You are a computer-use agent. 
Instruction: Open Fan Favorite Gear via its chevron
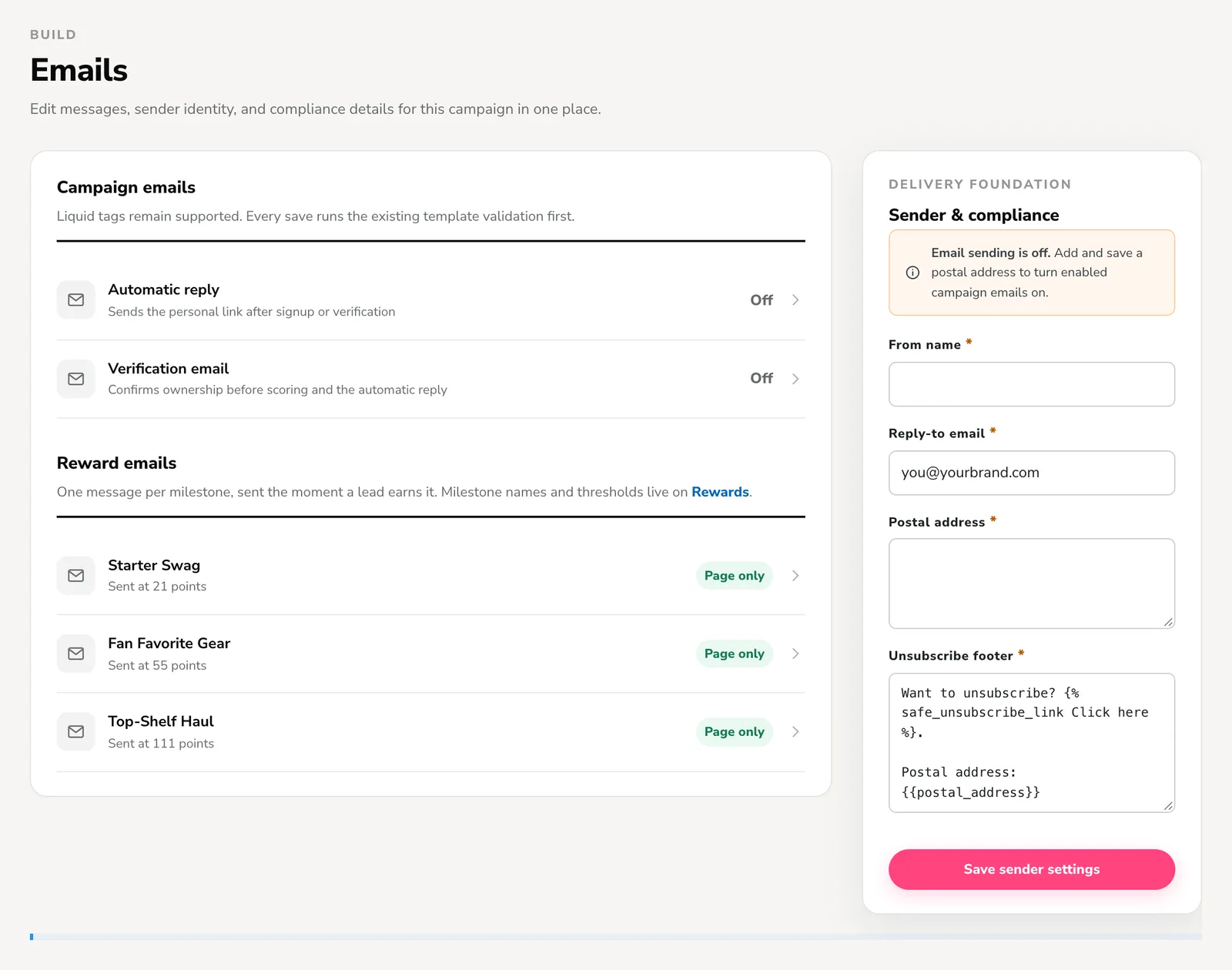click(795, 654)
